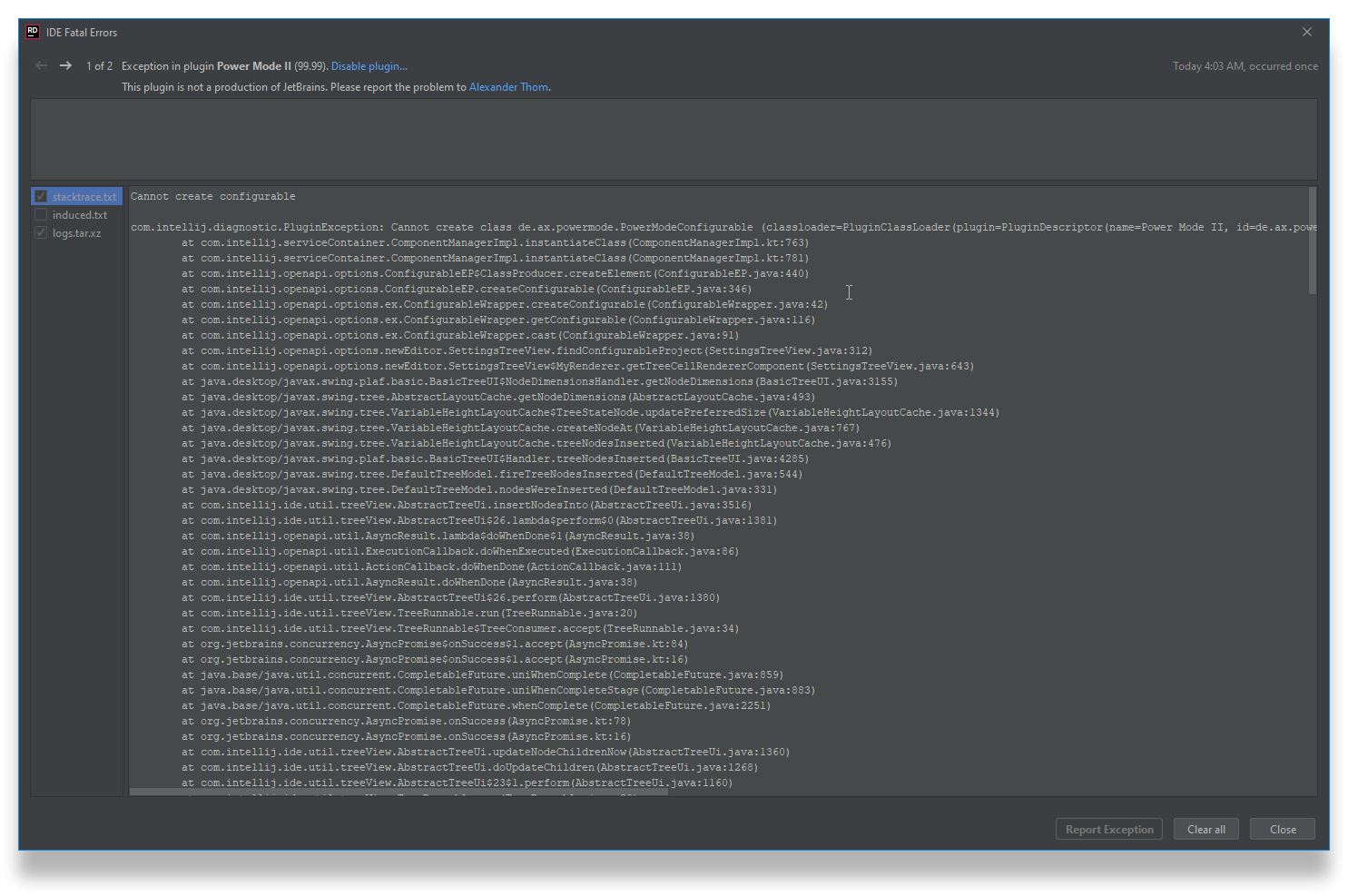This screenshot has width=1348, height=896.
Task: Click the RD logo in the title bar
Action: click(x=31, y=31)
